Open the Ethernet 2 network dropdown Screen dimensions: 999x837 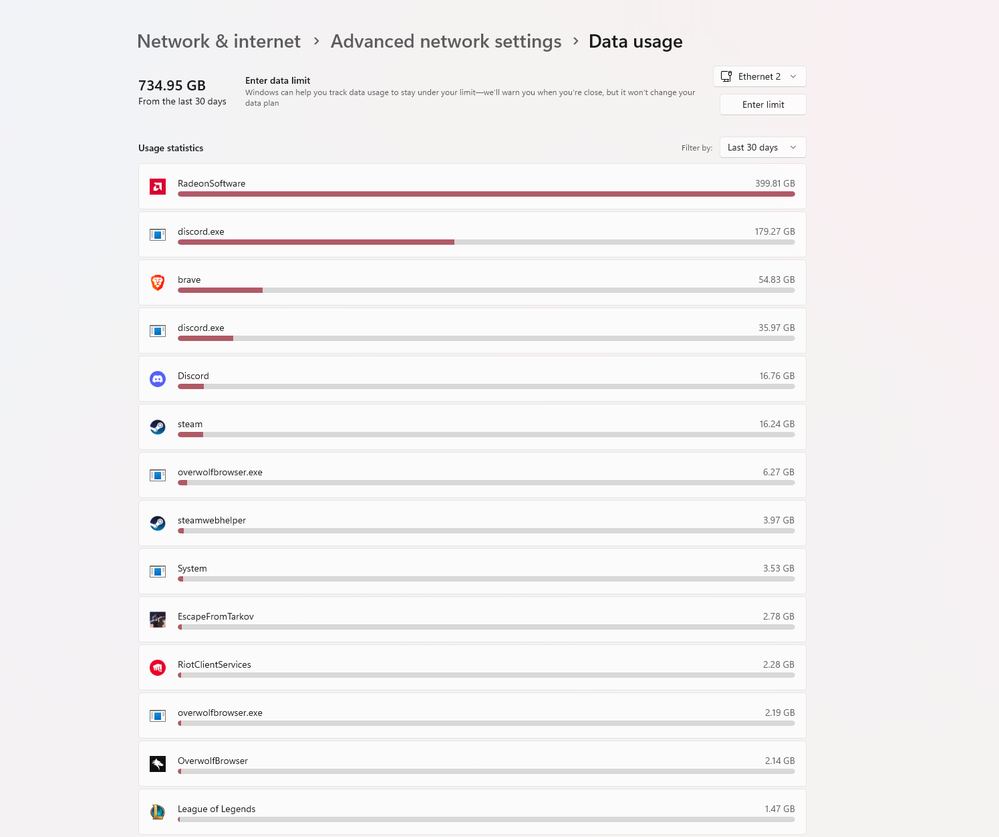[x=759, y=76]
